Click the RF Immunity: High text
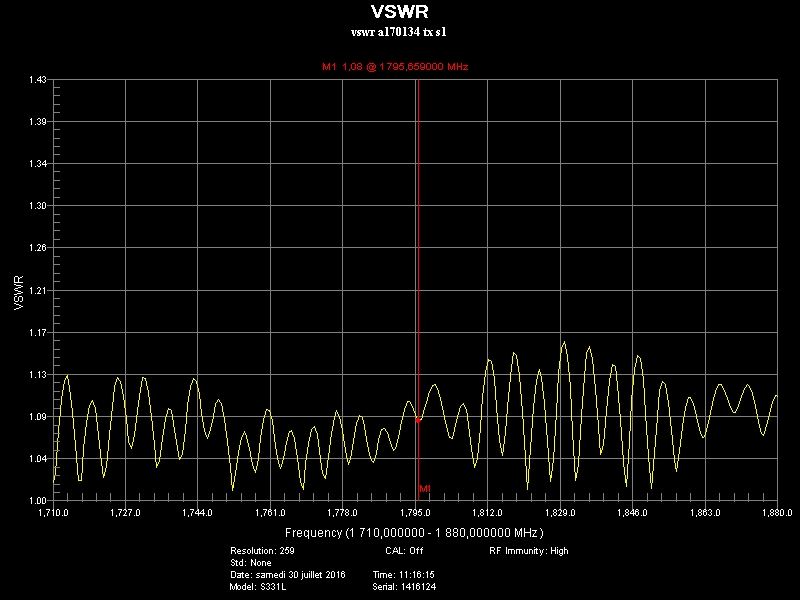This screenshot has height=600, width=800. point(529,551)
